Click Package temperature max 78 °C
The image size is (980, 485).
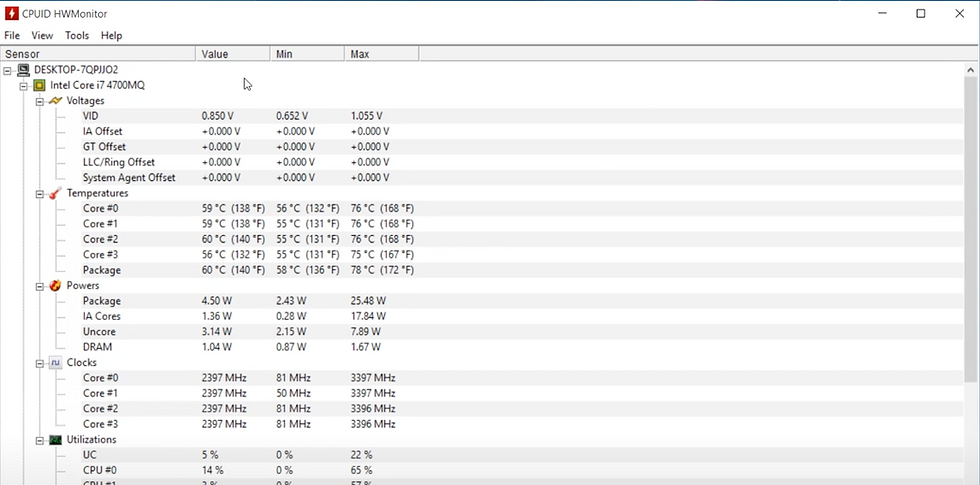tap(382, 271)
